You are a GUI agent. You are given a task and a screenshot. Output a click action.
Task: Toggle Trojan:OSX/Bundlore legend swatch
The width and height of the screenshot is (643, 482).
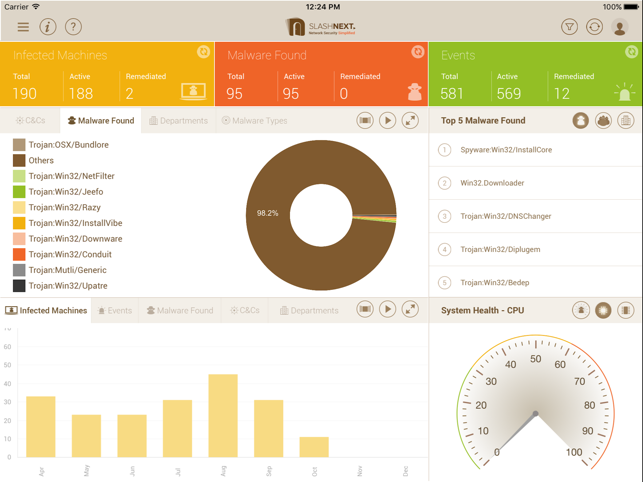19,145
